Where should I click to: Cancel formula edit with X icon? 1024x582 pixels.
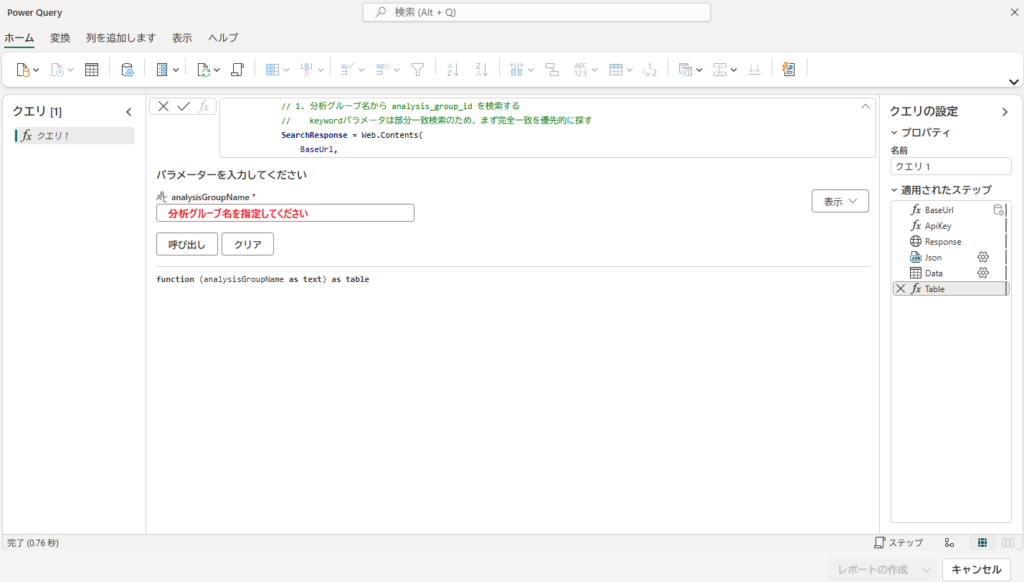[163, 106]
